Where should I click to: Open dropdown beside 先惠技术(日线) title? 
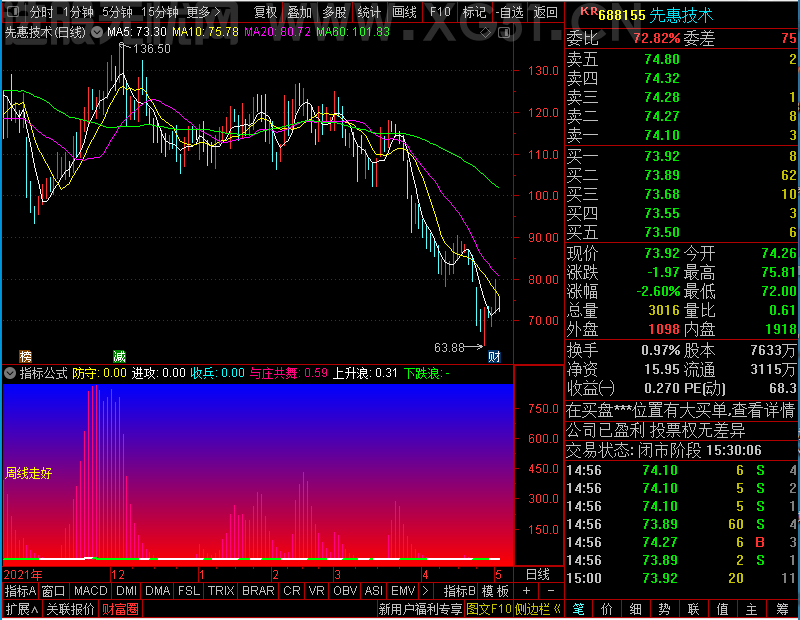(96, 33)
